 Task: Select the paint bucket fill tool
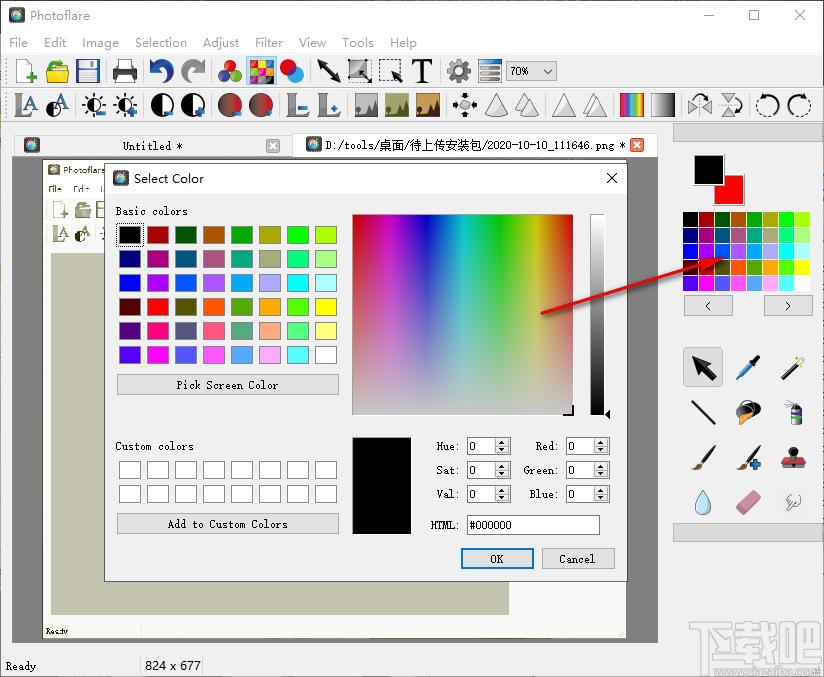click(x=748, y=412)
